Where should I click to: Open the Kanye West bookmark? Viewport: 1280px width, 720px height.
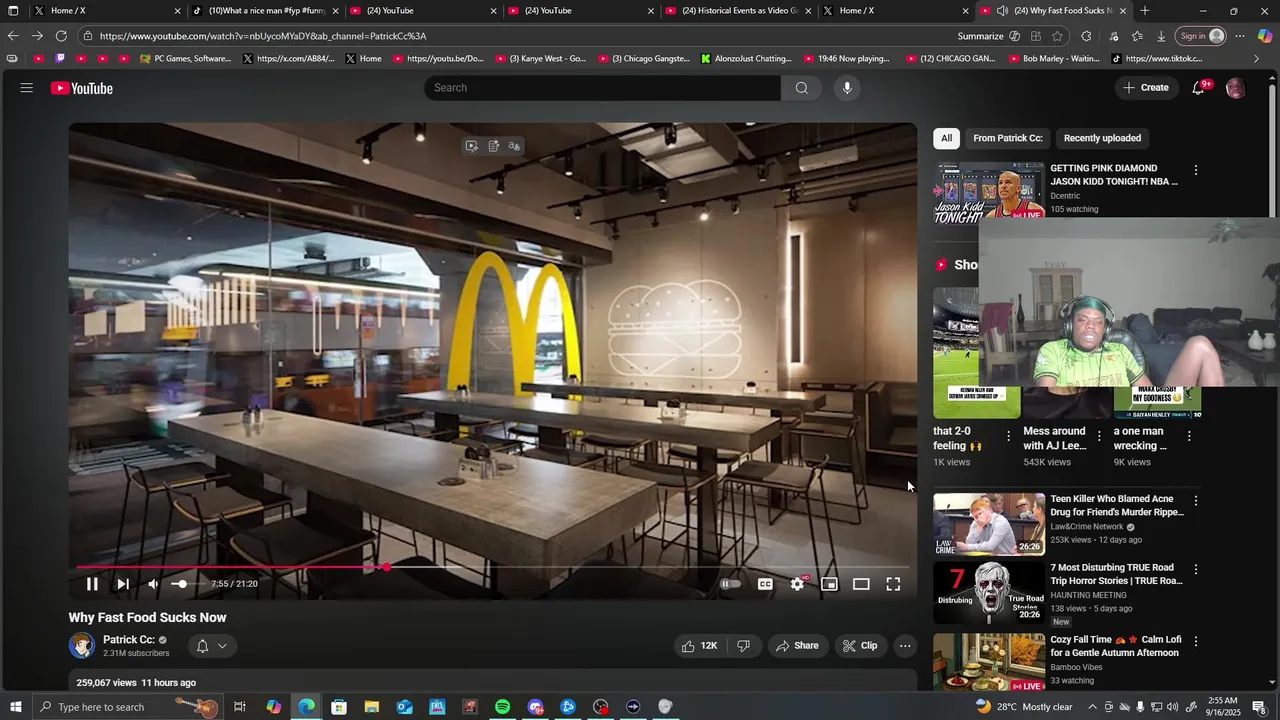coord(541,59)
